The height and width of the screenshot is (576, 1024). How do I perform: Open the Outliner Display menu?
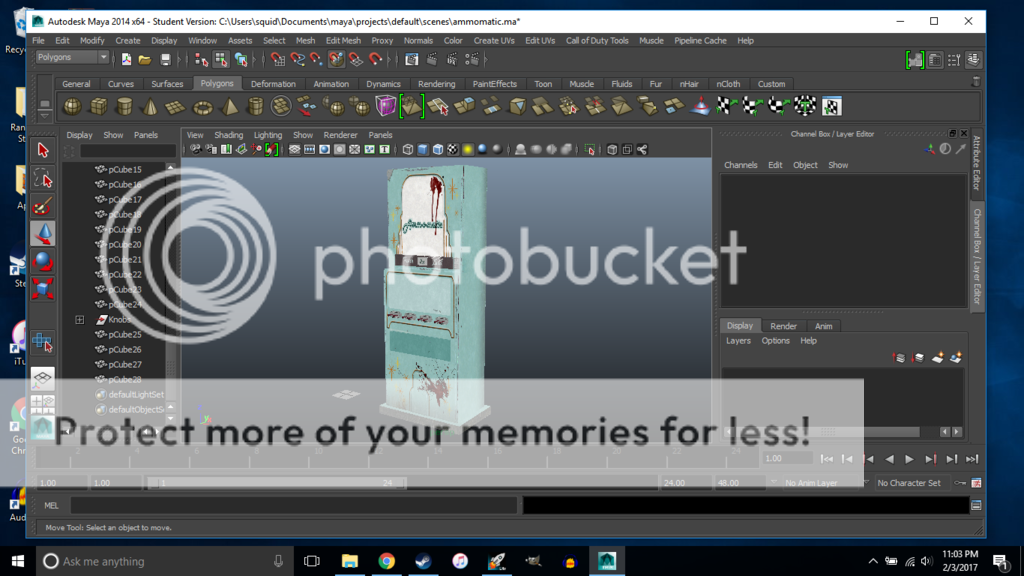click(x=79, y=135)
